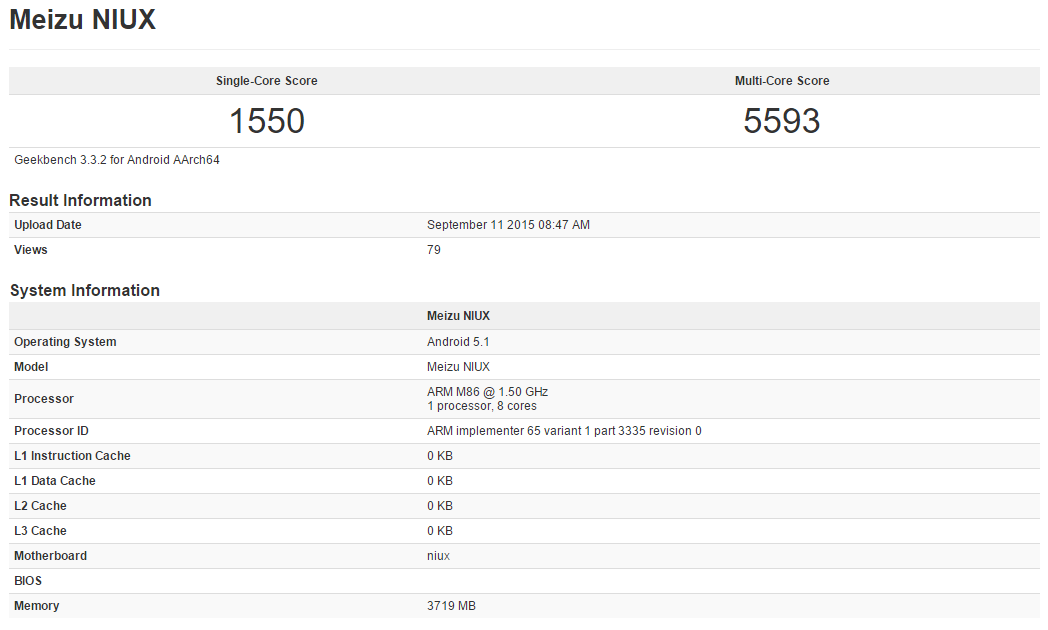Image resolution: width=1048 pixels, height=630 pixels.
Task: Click the BIOS row label
Action: 28,581
